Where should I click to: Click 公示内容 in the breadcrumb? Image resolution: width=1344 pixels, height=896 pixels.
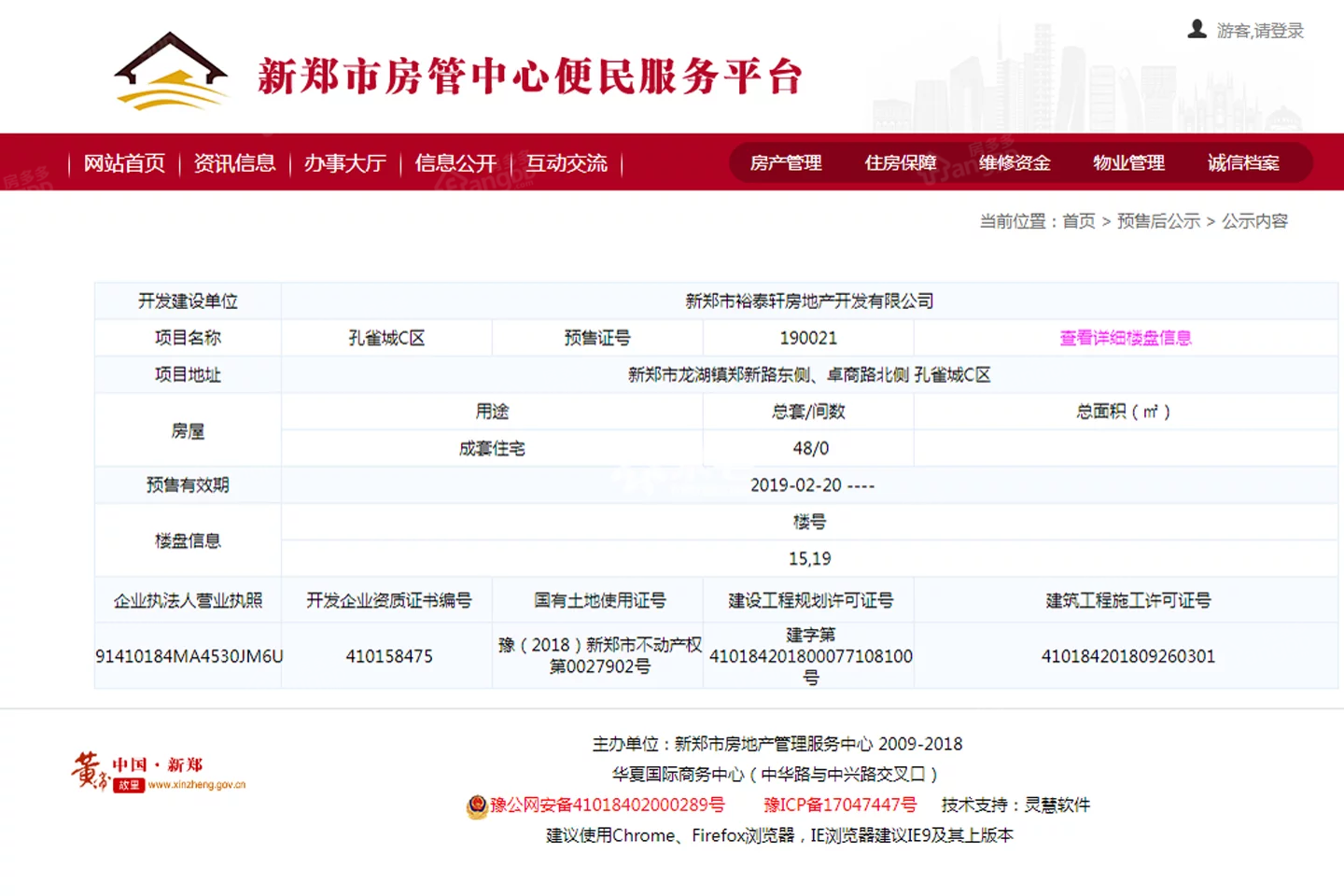point(1254,221)
